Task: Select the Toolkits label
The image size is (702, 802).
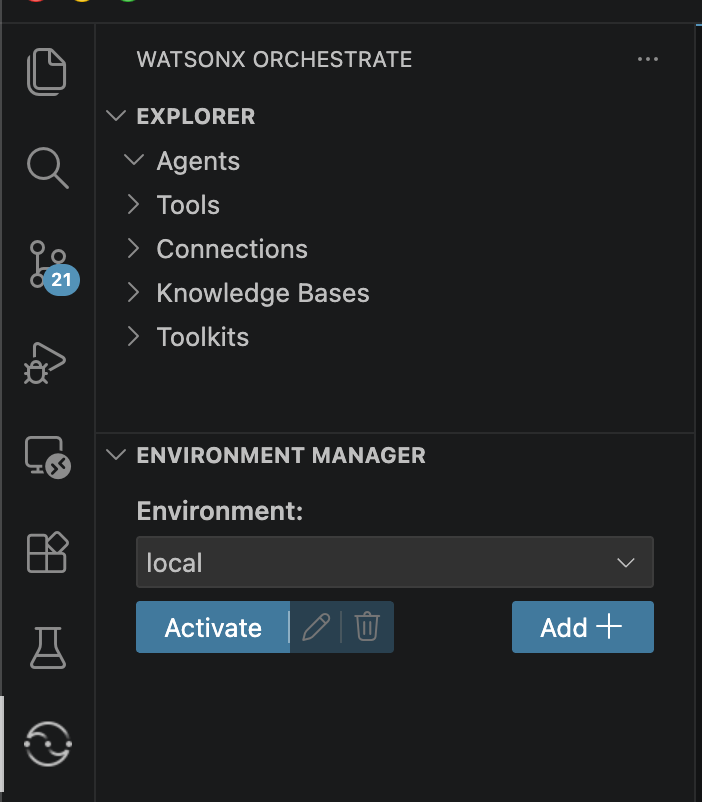Action: [203, 337]
